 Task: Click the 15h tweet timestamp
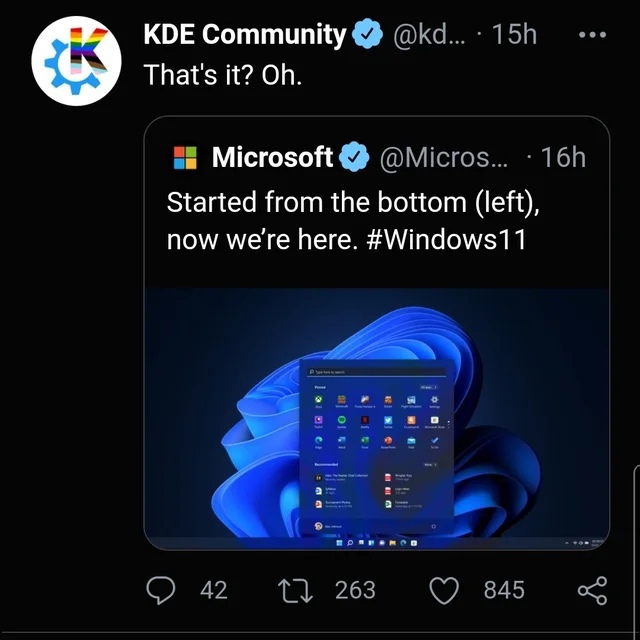[515, 34]
